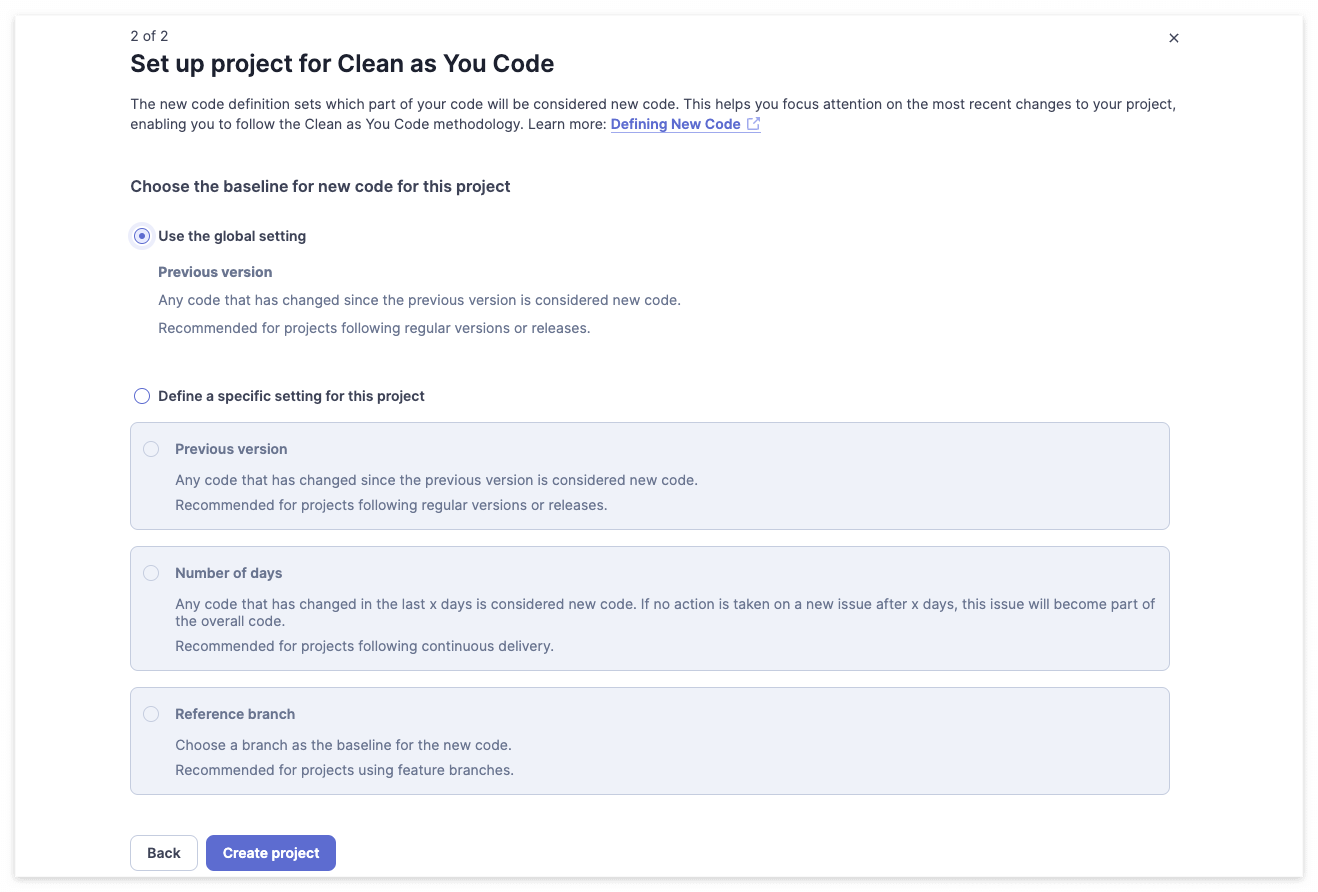Click the 'Use the global setting' label text
The height and width of the screenshot is (892, 1318).
(x=232, y=236)
